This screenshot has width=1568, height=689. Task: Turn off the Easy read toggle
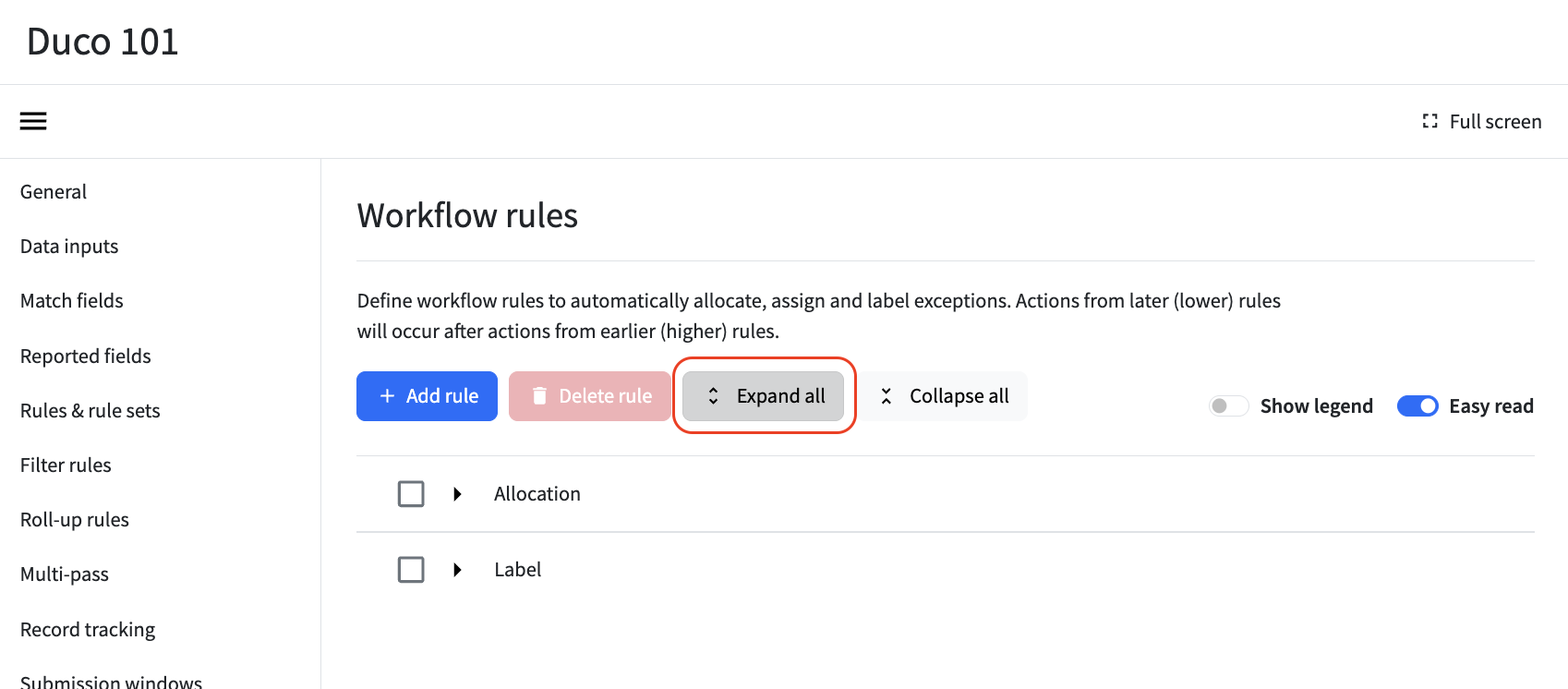[1417, 405]
